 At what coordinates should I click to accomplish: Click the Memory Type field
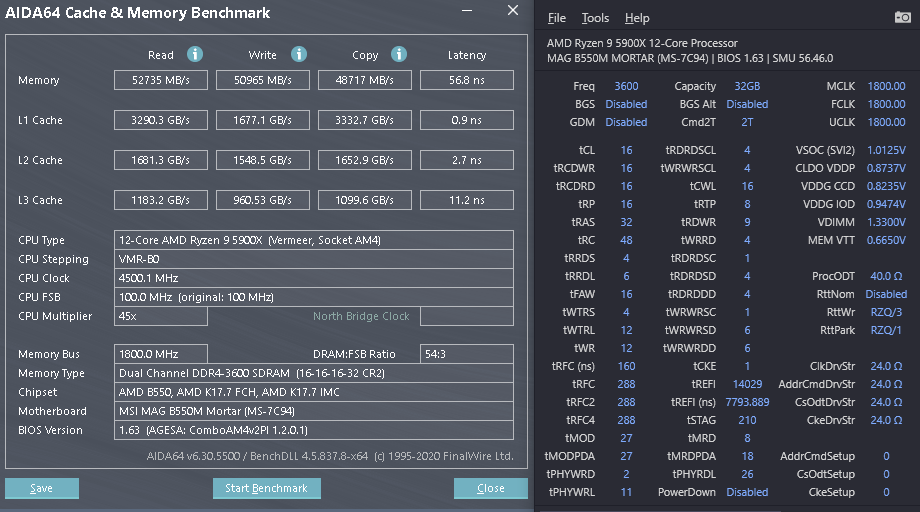coord(314,373)
